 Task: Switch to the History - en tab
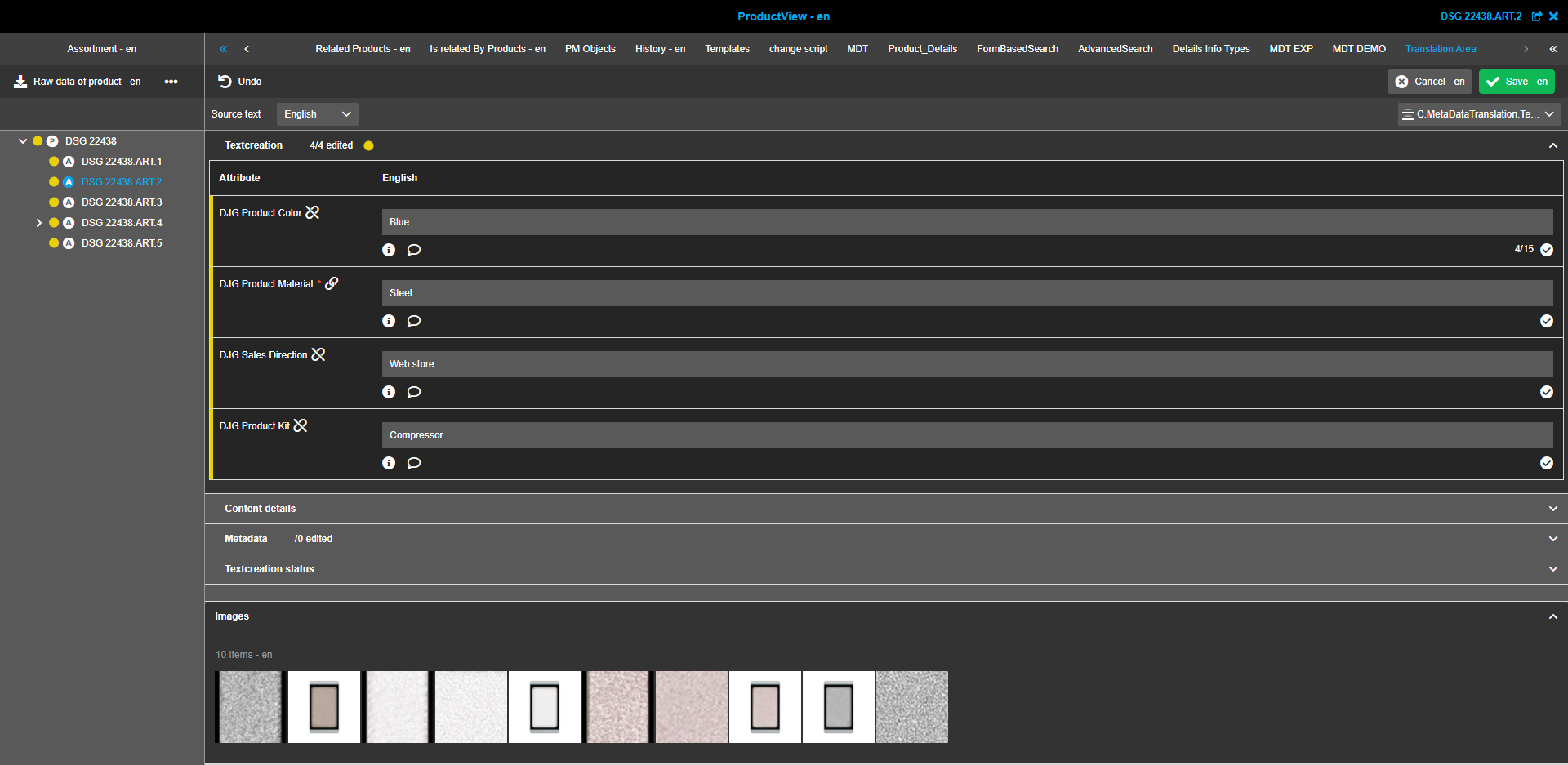660,49
